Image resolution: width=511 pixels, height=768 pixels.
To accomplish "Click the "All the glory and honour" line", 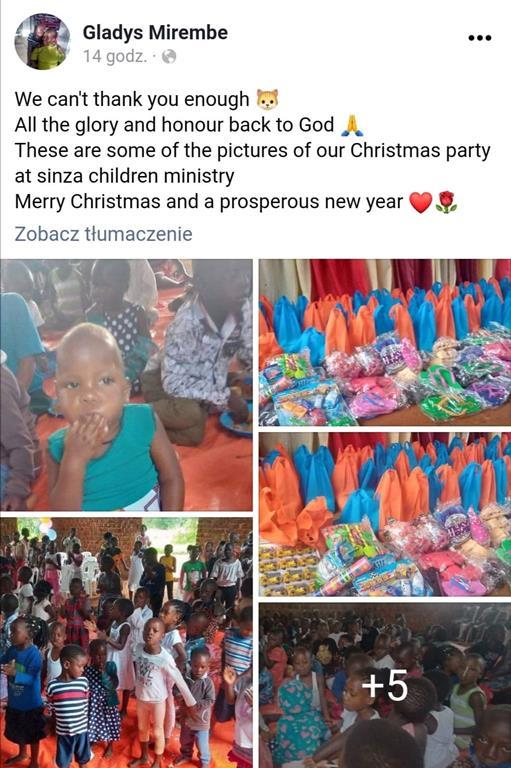I will (x=174, y=125).
